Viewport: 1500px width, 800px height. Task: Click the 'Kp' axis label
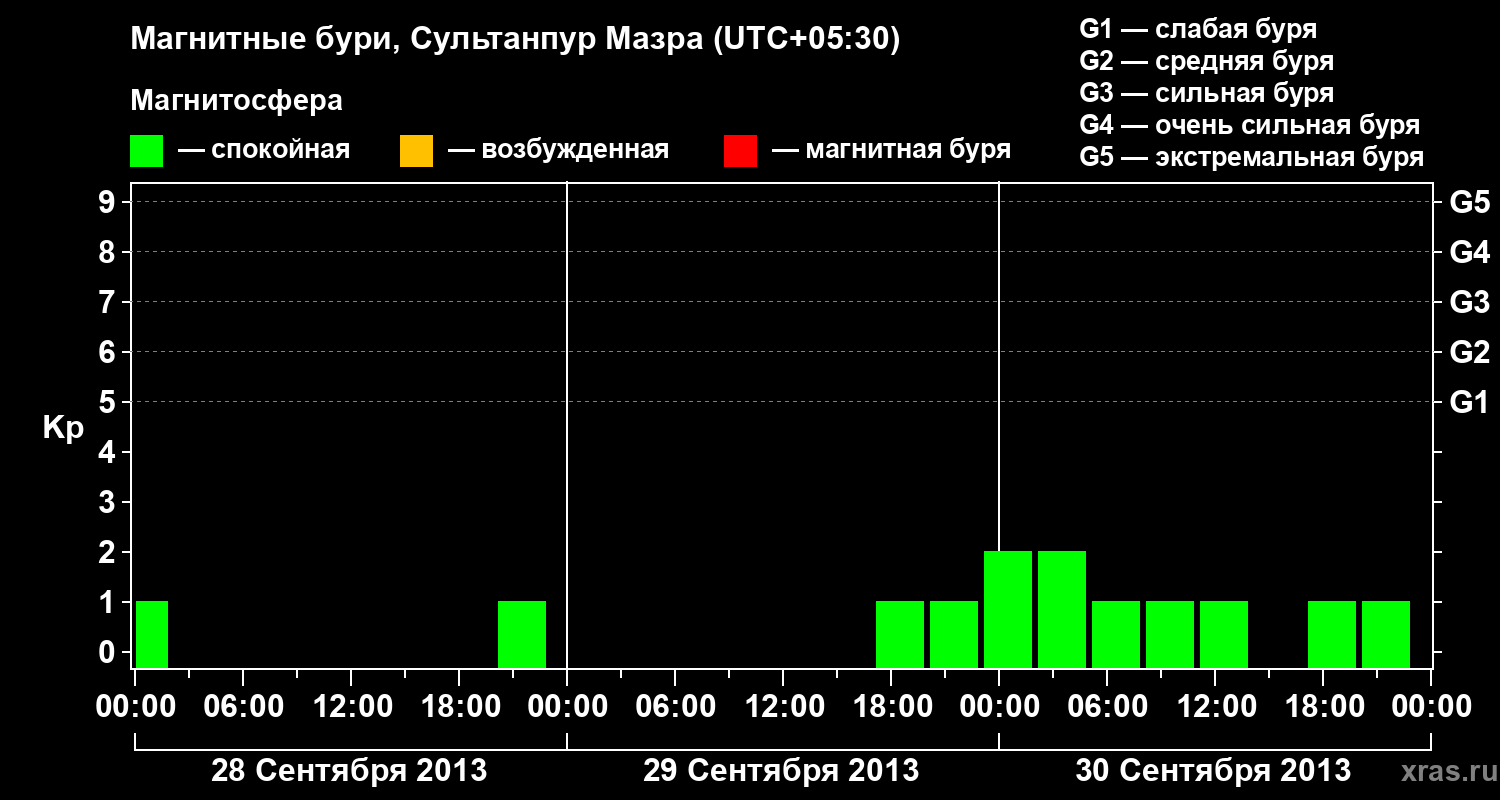[62, 429]
